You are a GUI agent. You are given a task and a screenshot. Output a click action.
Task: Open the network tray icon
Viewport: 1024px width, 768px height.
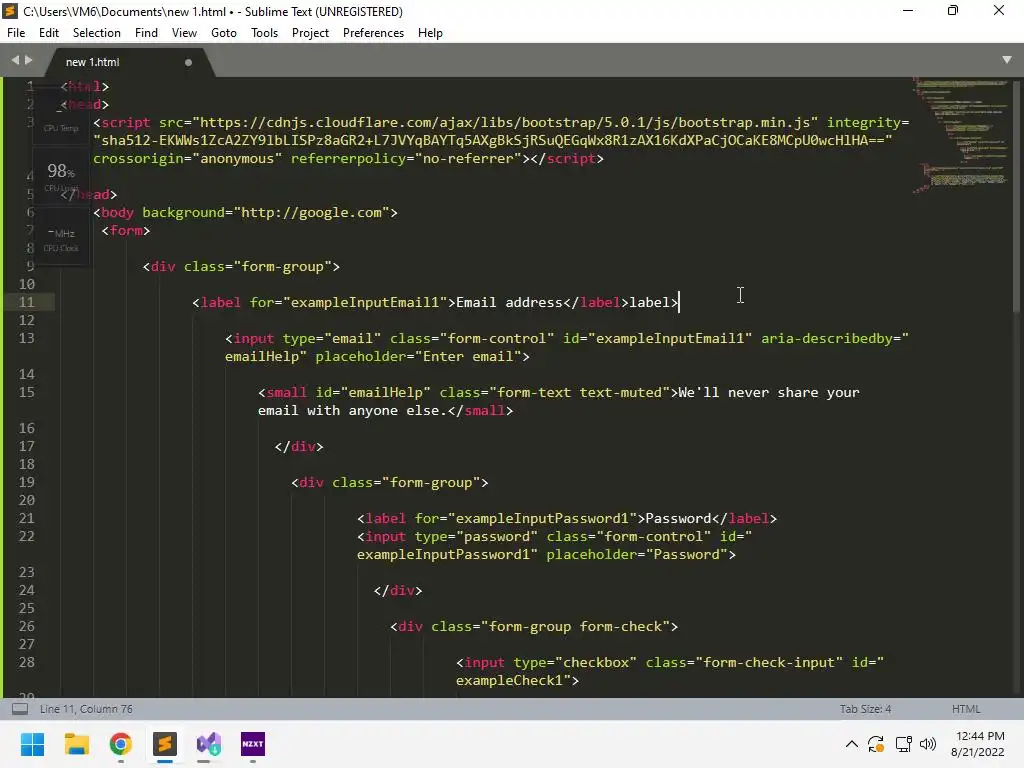click(x=904, y=744)
